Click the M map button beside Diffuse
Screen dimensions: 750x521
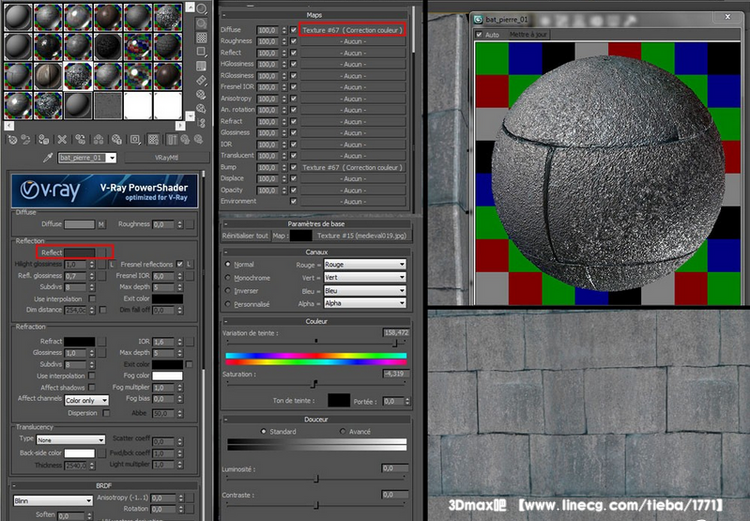[x=101, y=224]
